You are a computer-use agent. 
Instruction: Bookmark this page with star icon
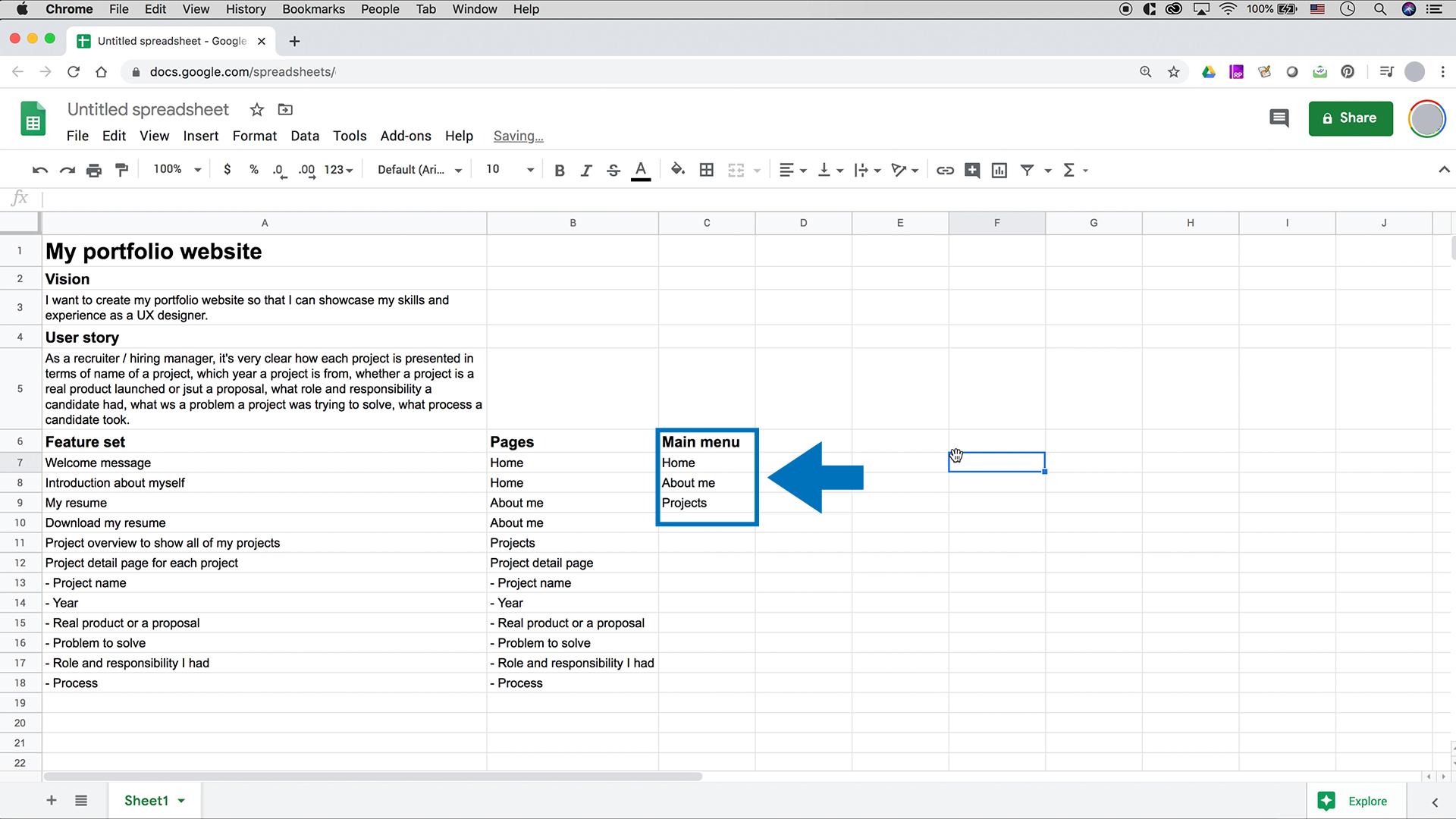[1174, 72]
